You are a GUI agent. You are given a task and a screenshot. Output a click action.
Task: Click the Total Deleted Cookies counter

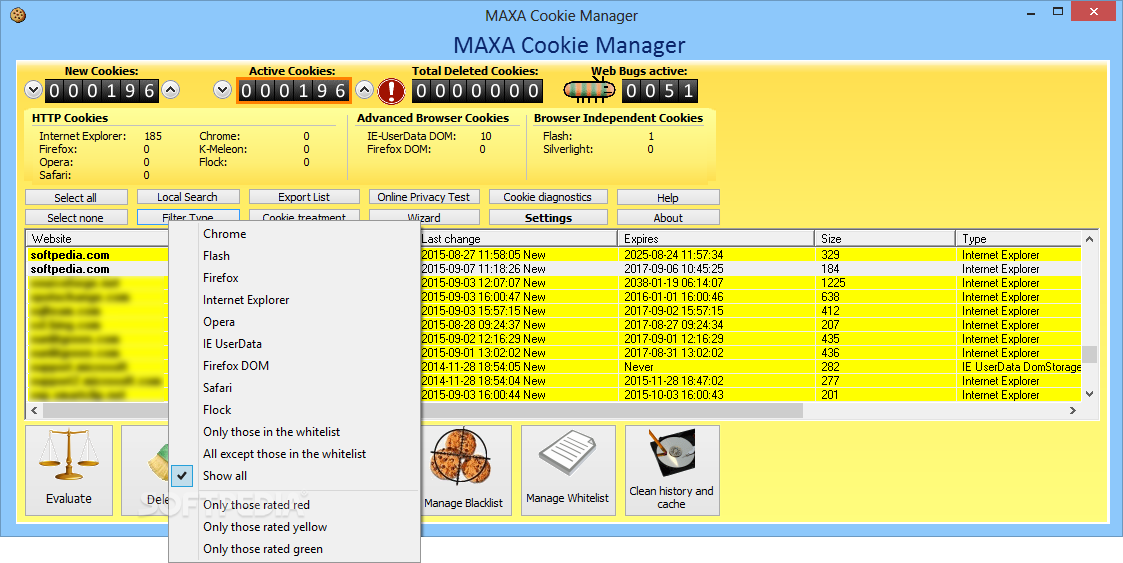477,91
